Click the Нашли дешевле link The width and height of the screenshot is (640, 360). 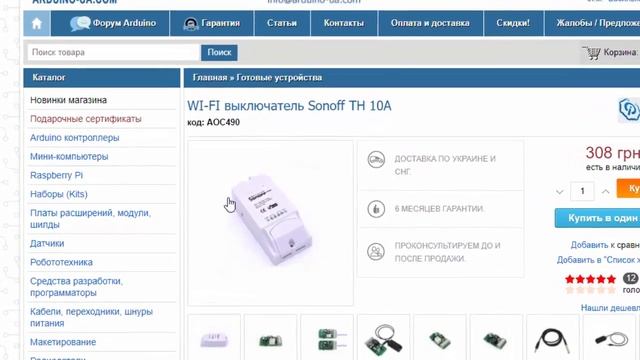click(x=610, y=308)
